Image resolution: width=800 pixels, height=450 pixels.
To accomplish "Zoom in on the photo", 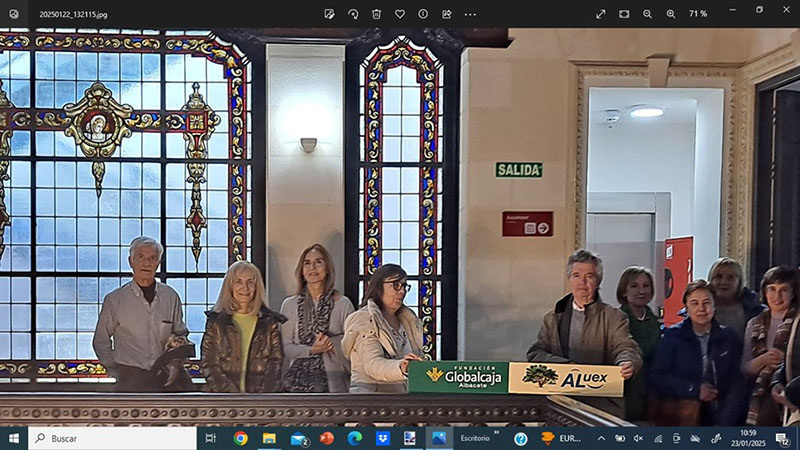I will pyautogui.click(x=670, y=14).
